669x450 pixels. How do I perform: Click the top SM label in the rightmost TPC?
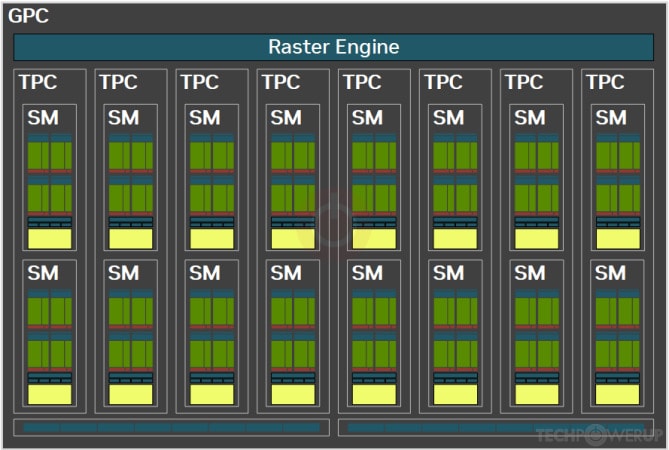pos(611,118)
